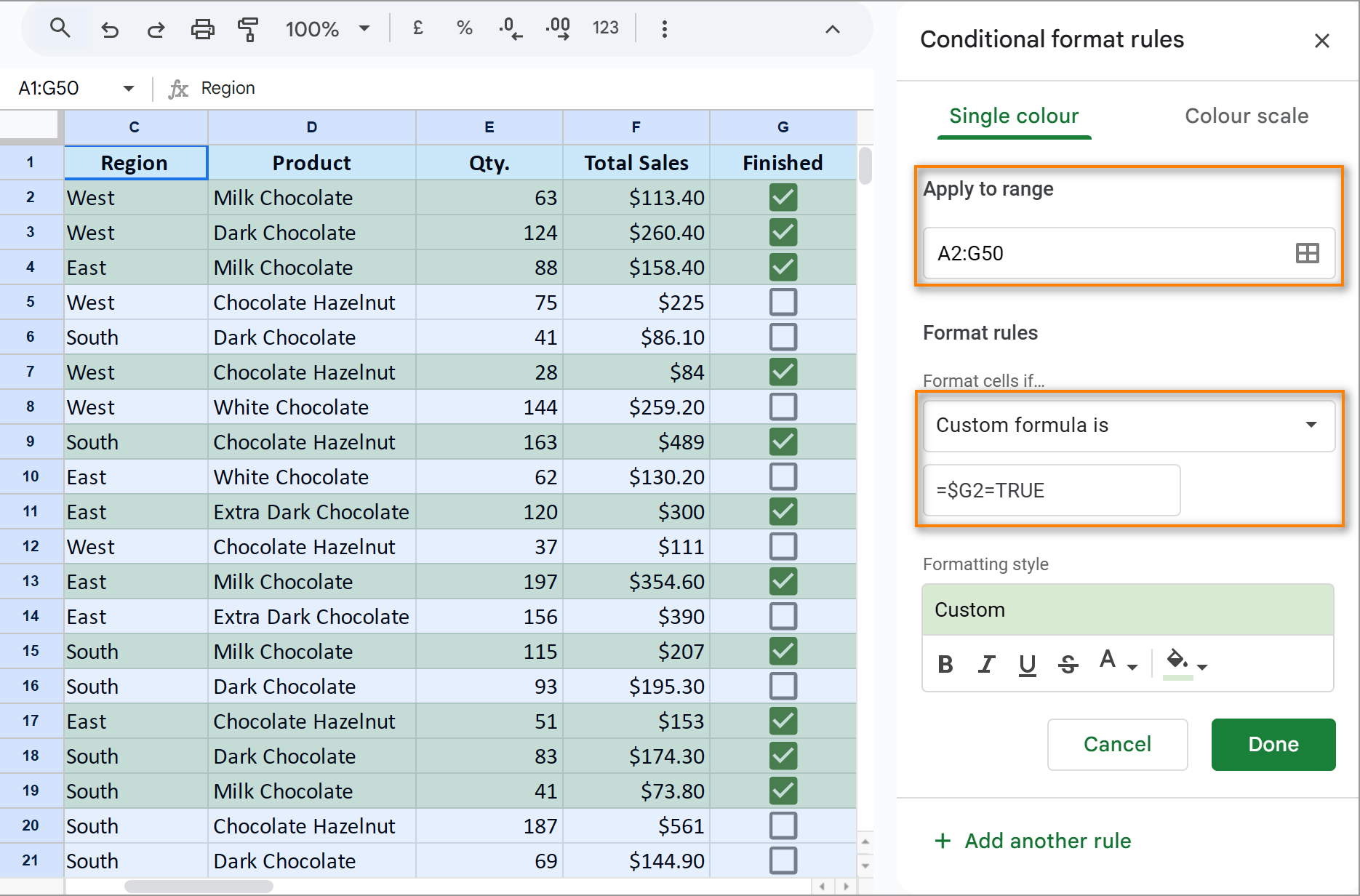Open fill colour picker in formatting style
This screenshot has height=896, width=1360.
pyautogui.click(x=1185, y=664)
